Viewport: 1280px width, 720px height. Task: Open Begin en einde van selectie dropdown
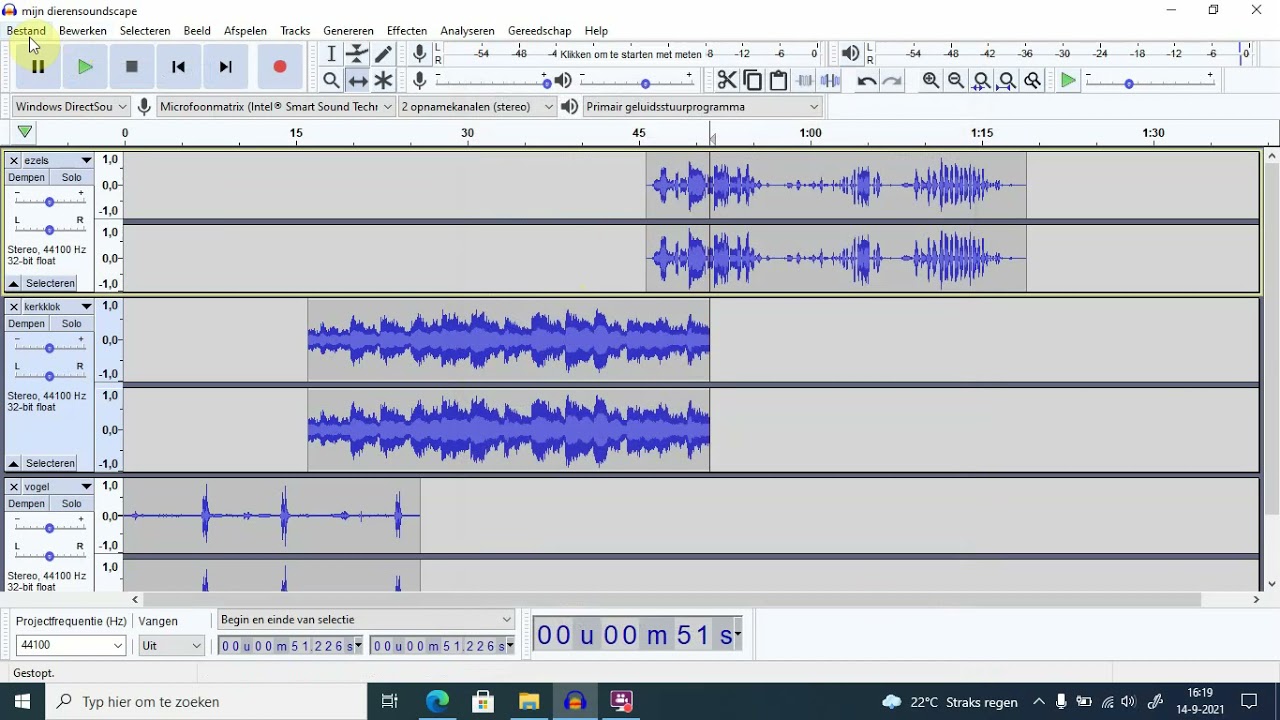coord(366,620)
